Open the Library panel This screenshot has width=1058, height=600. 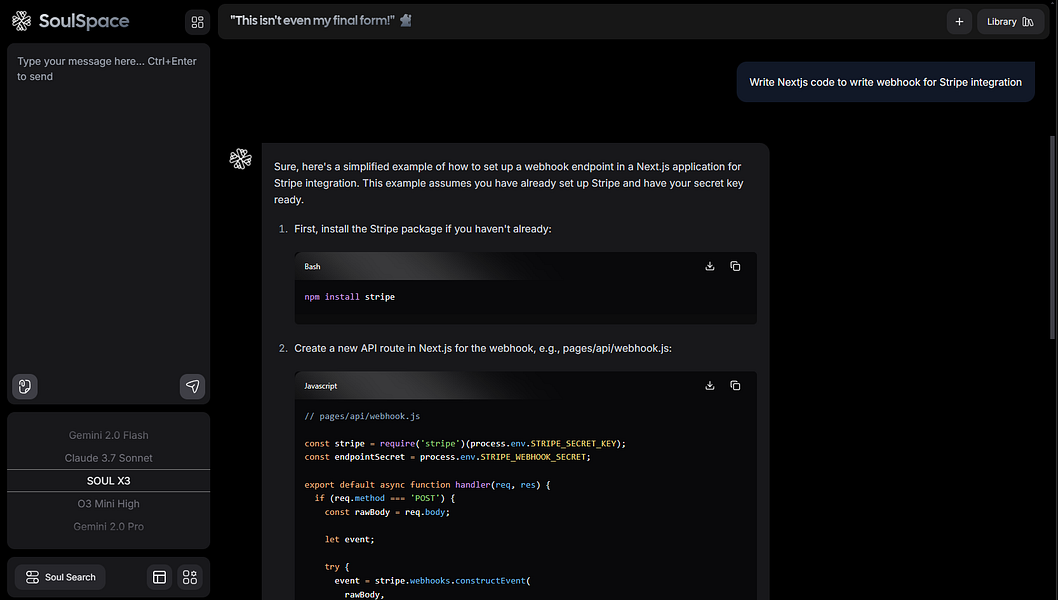(x=1009, y=21)
